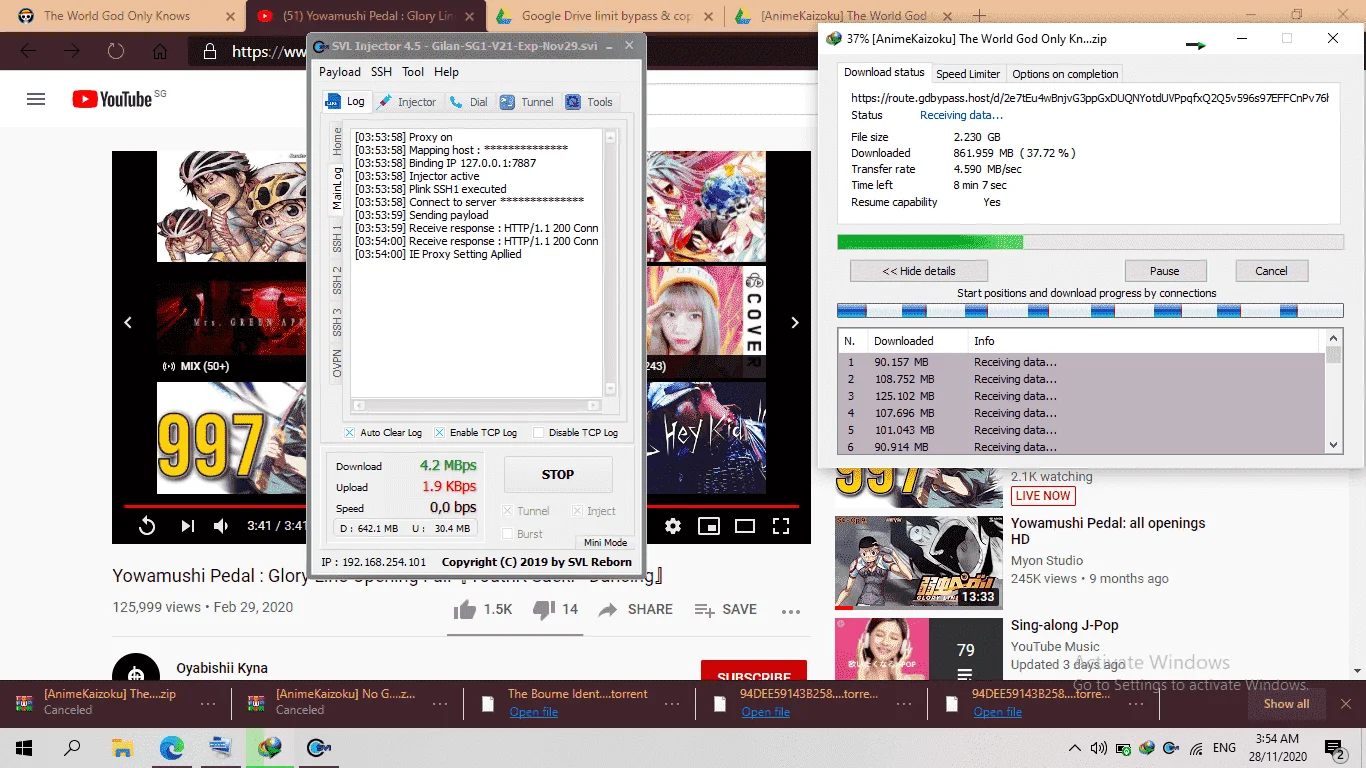Open the Yowamushi Pedal all openings thumbnail
Screen dimensions: 1366x768
click(x=919, y=563)
